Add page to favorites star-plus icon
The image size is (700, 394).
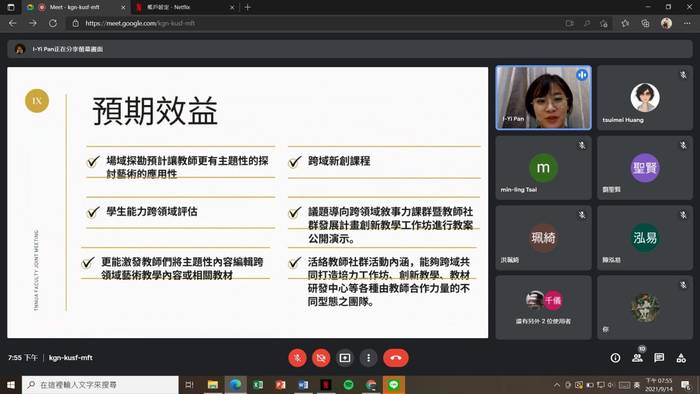(604, 23)
